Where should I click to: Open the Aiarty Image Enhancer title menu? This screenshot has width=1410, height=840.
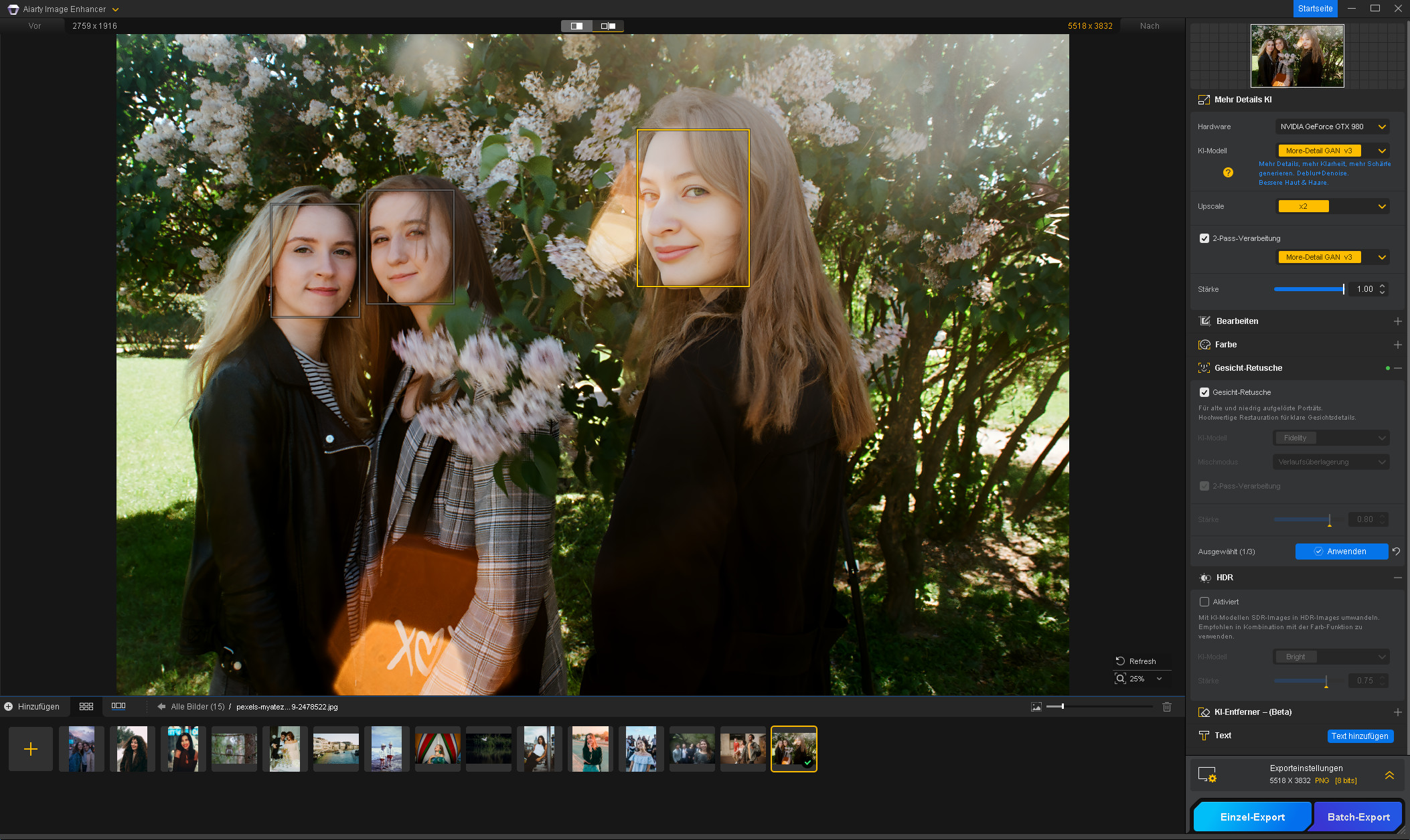click(x=115, y=9)
